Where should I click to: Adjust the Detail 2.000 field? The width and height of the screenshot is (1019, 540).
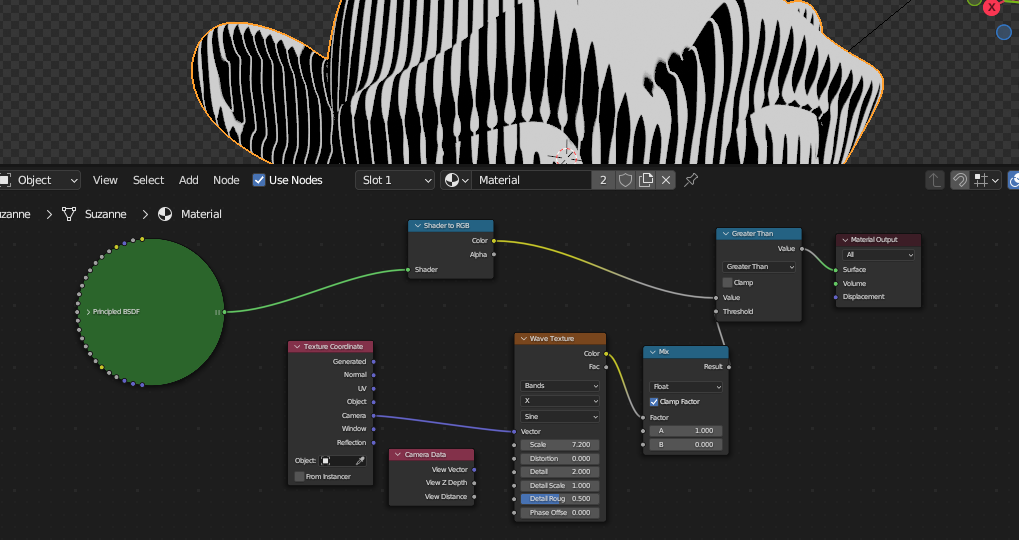[x=560, y=472]
